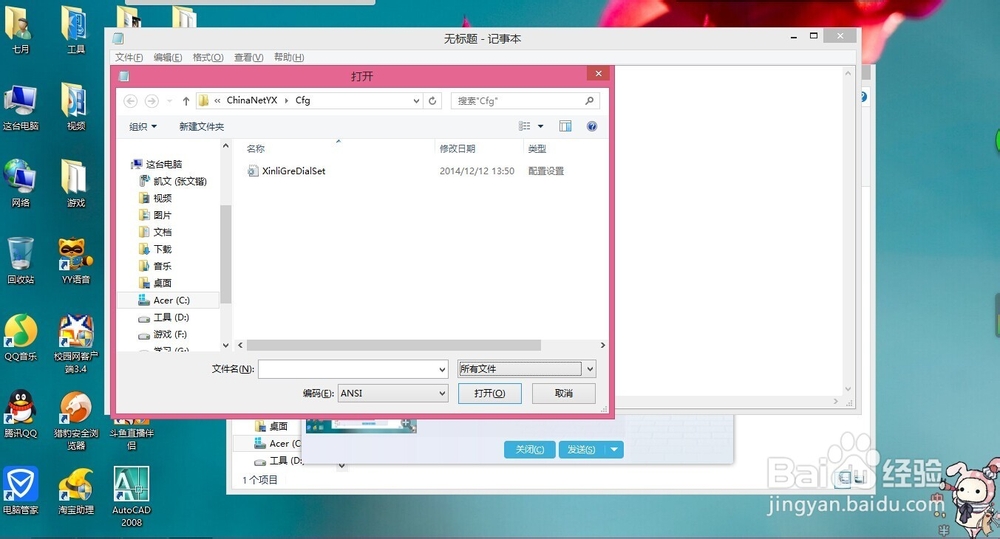
Task: Click ChinaNetYX in the address path
Action: coord(252,100)
